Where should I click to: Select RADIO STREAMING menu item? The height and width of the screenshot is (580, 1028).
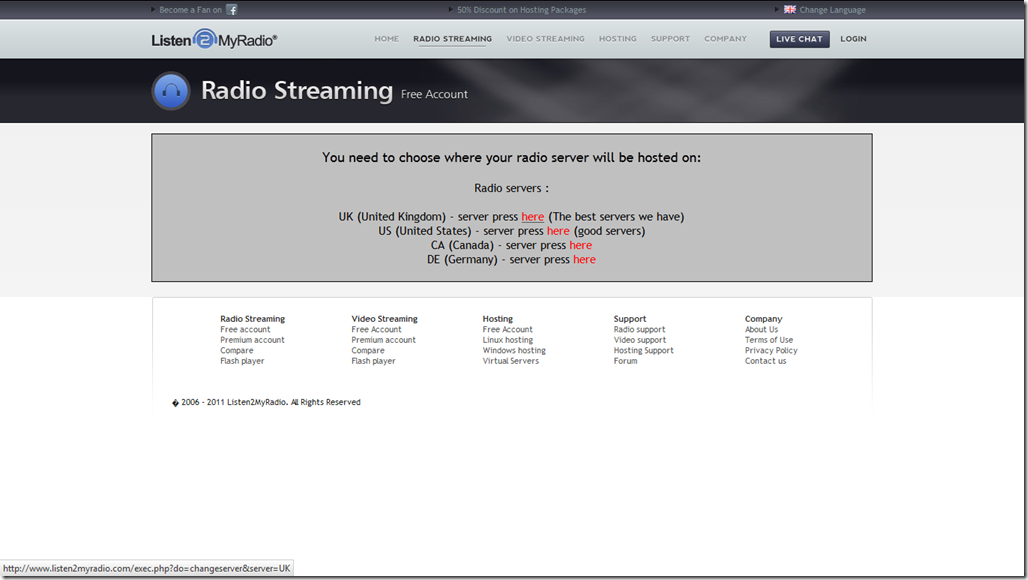pyautogui.click(x=452, y=39)
